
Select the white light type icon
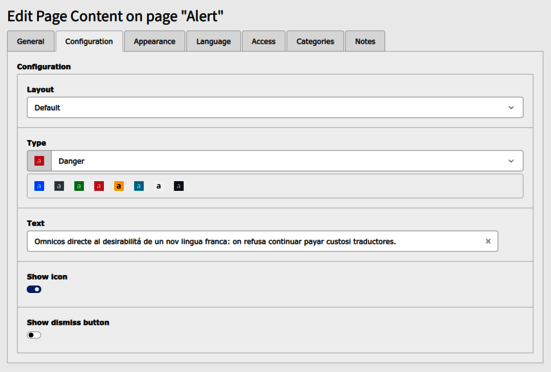tap(158, 186)
